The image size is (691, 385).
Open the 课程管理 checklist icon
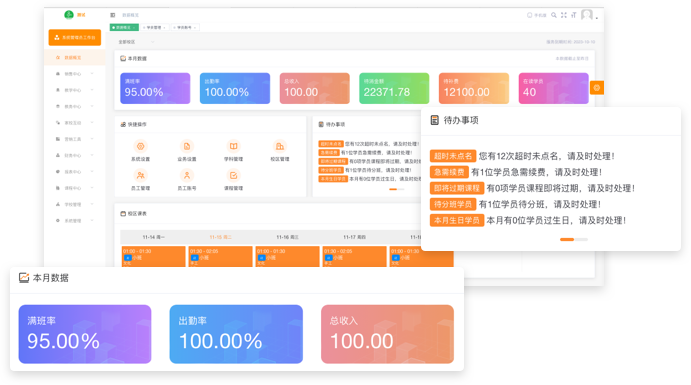[x=234, y=175]
